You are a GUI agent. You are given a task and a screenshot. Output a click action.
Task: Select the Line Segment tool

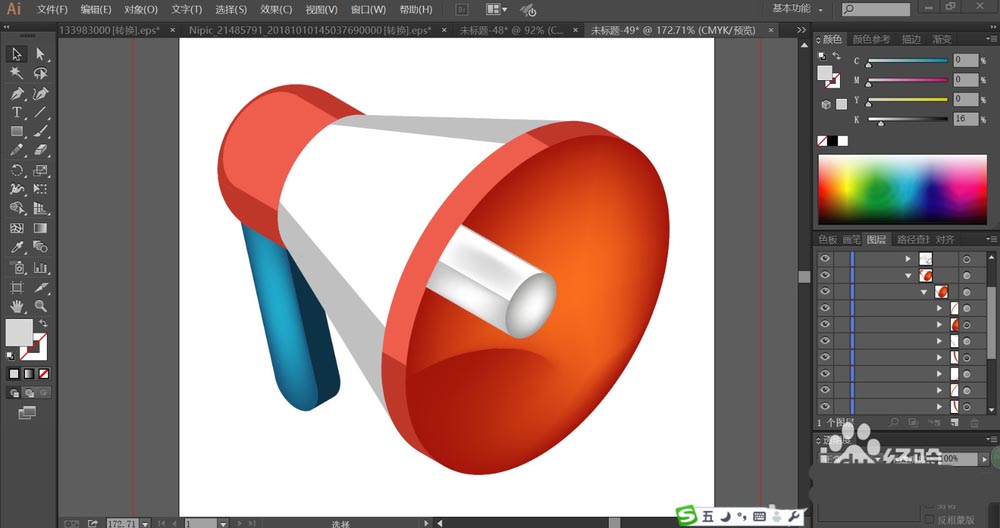pos(40,113)
